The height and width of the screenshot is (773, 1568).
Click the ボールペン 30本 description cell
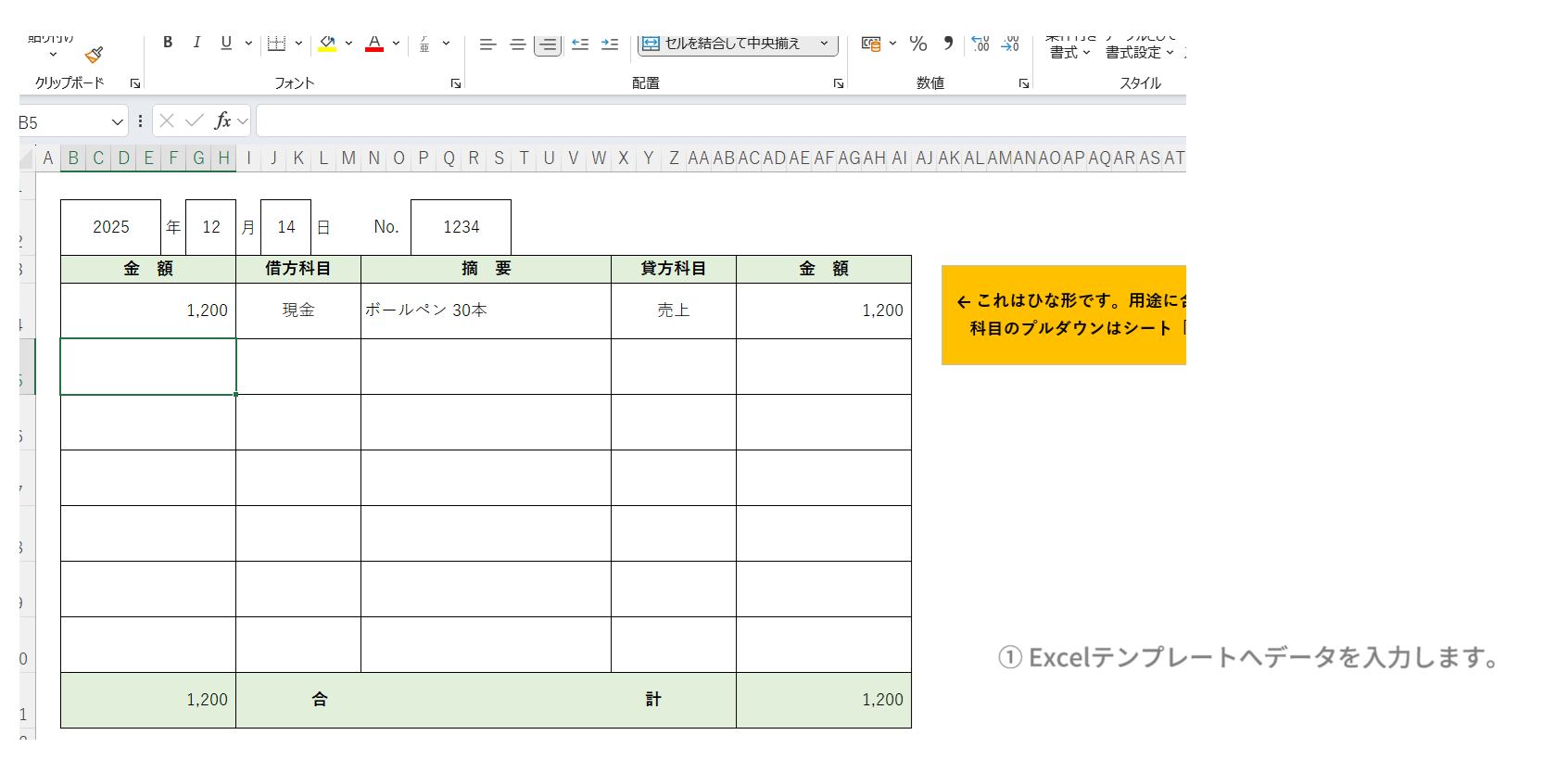tap(486, 310)
